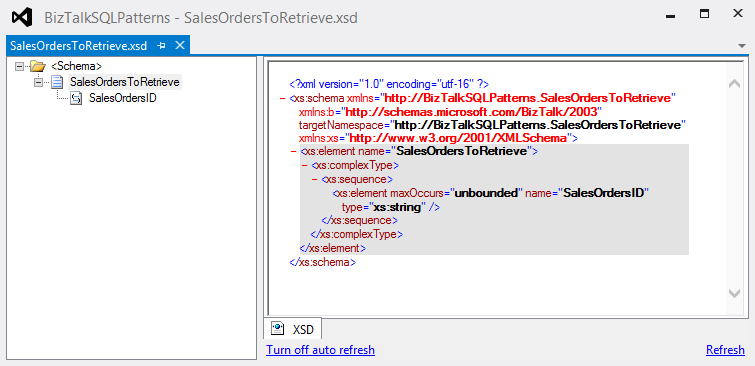755x366 pixels.
Task: Maximize the Visual Studio window
Action: (704, 14)
